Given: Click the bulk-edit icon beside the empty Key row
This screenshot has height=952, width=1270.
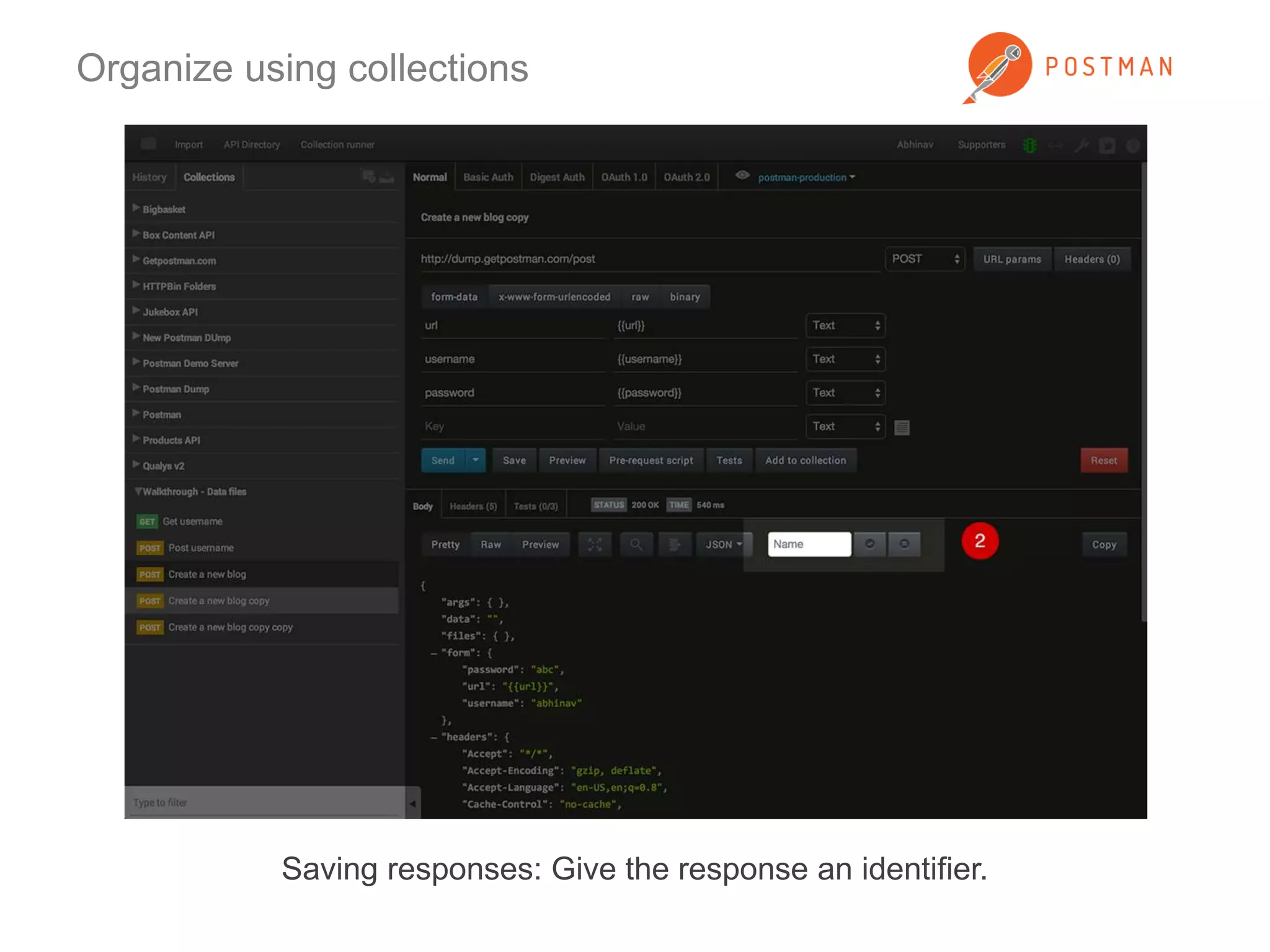Looking at the screenshot, I should [x=902, y=427].
